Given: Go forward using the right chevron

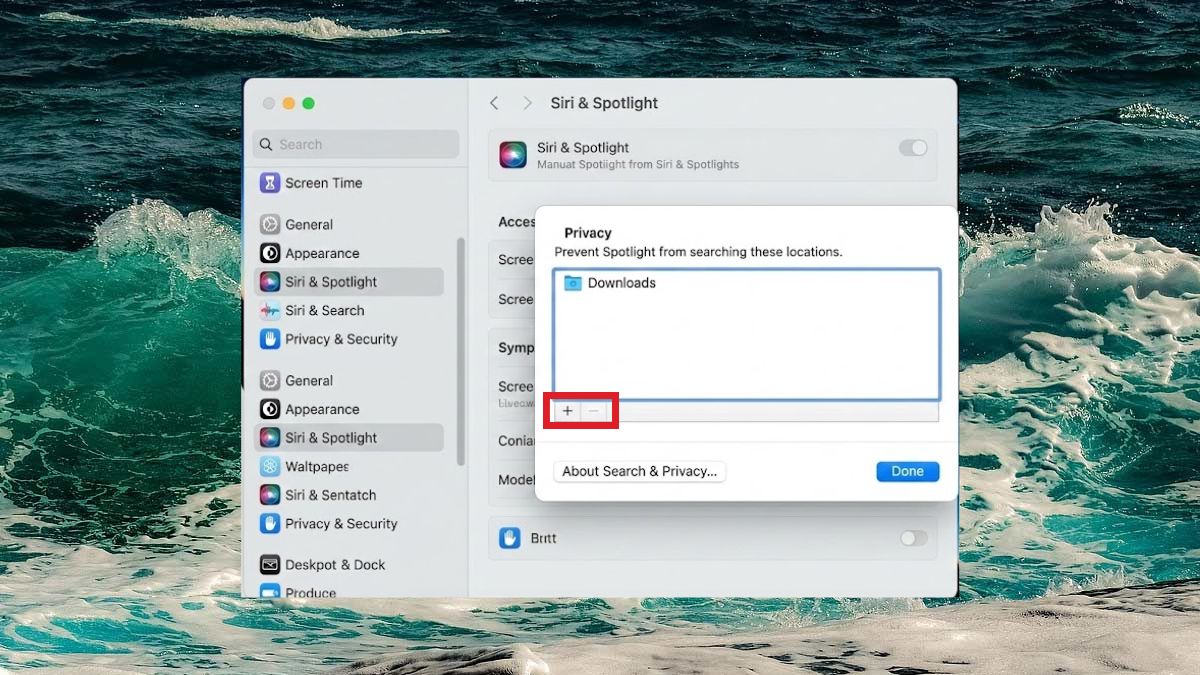Looking at the screenshot, I should (527, 103).
